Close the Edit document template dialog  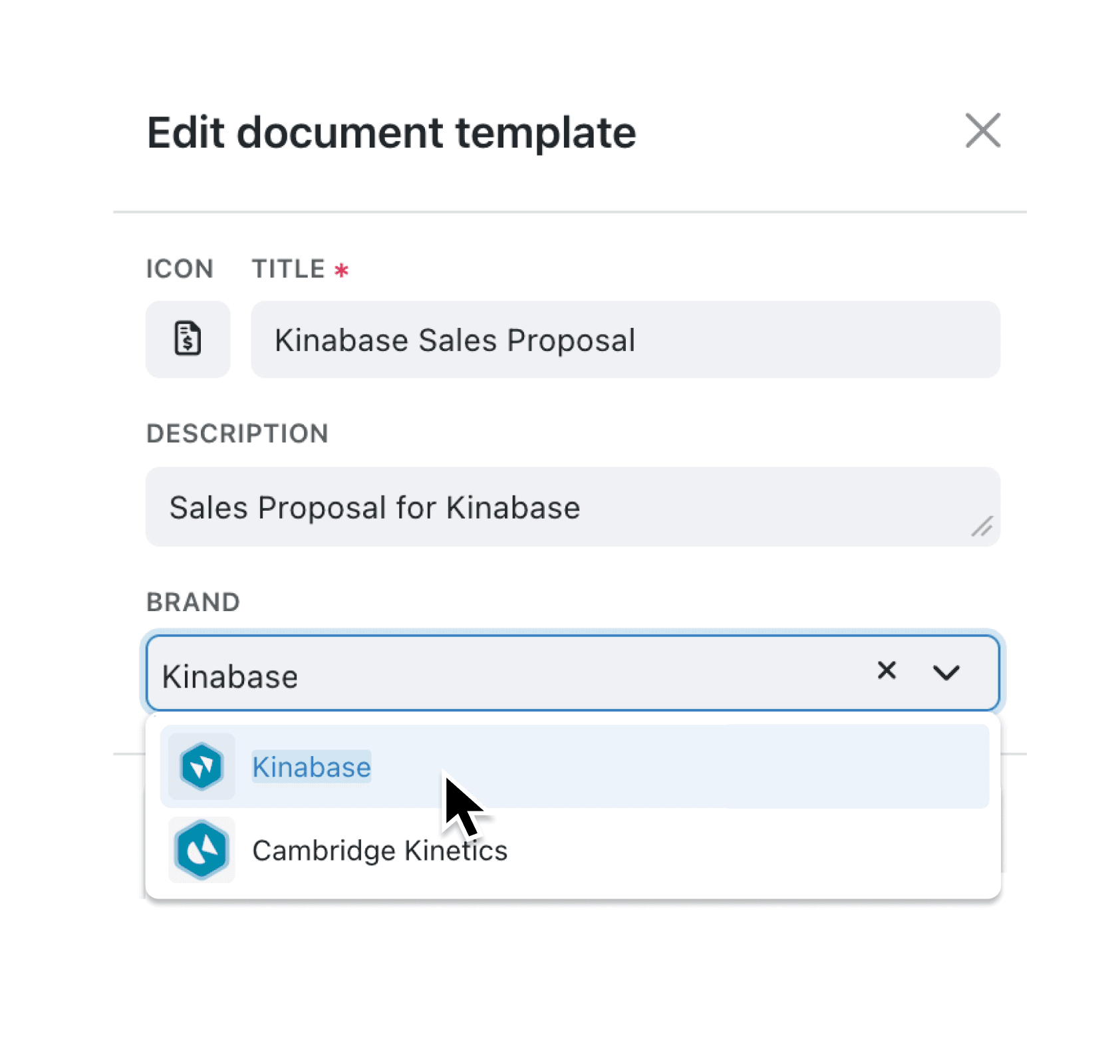(983, 131)
